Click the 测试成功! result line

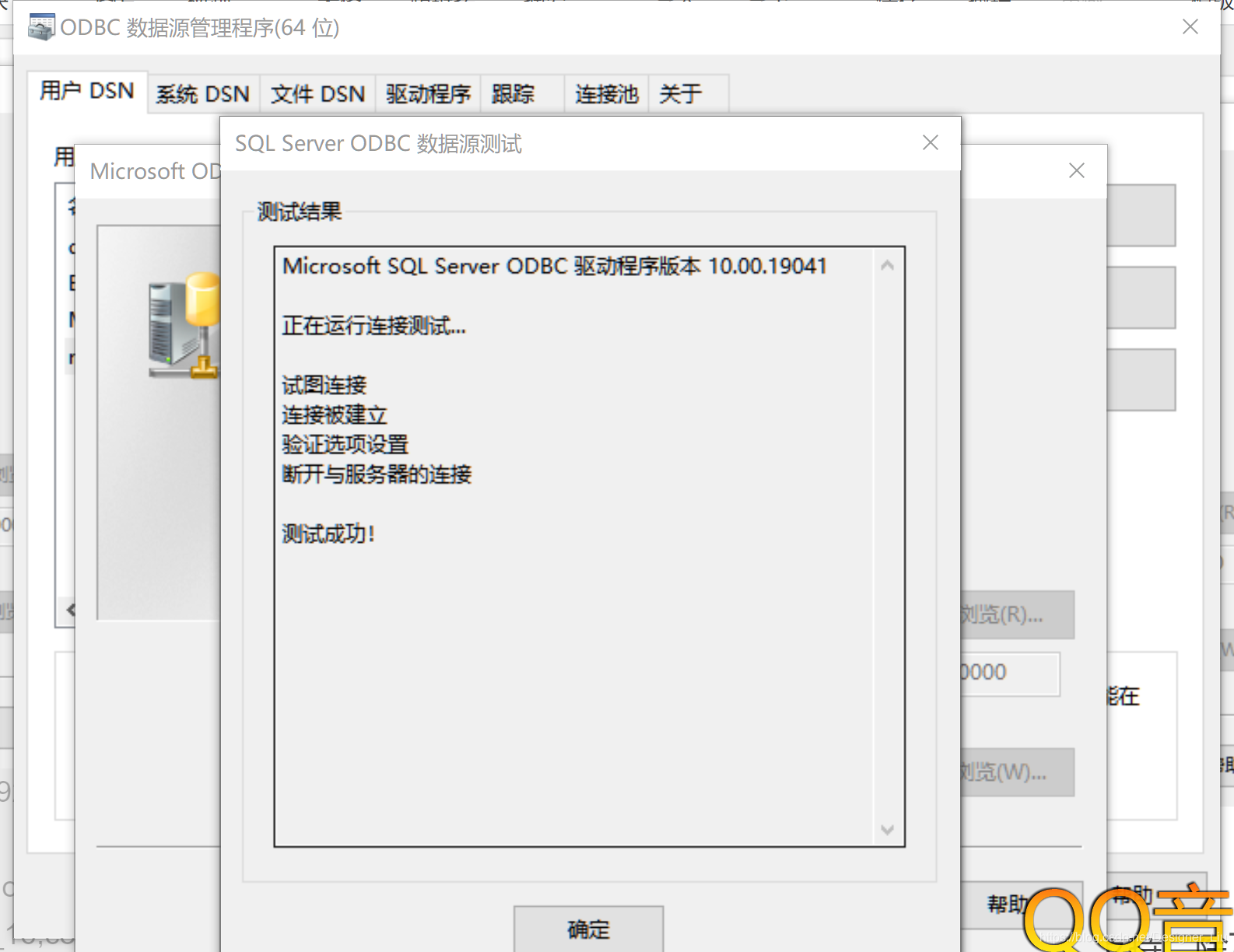328,534
